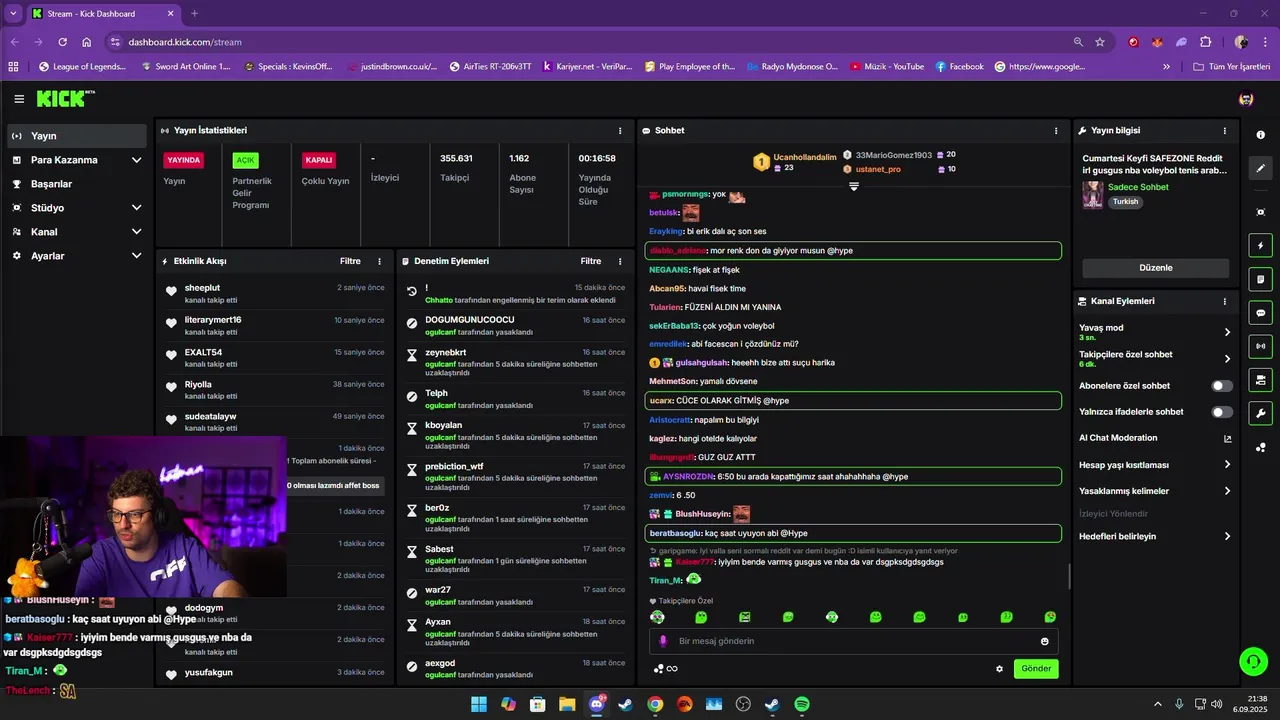Insert the first follower-only emote
This screenshot has width=1280, height=720.
657,617
